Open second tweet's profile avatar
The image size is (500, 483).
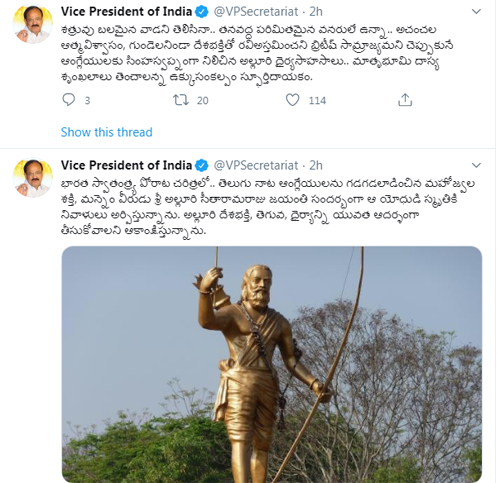point(33,178)
